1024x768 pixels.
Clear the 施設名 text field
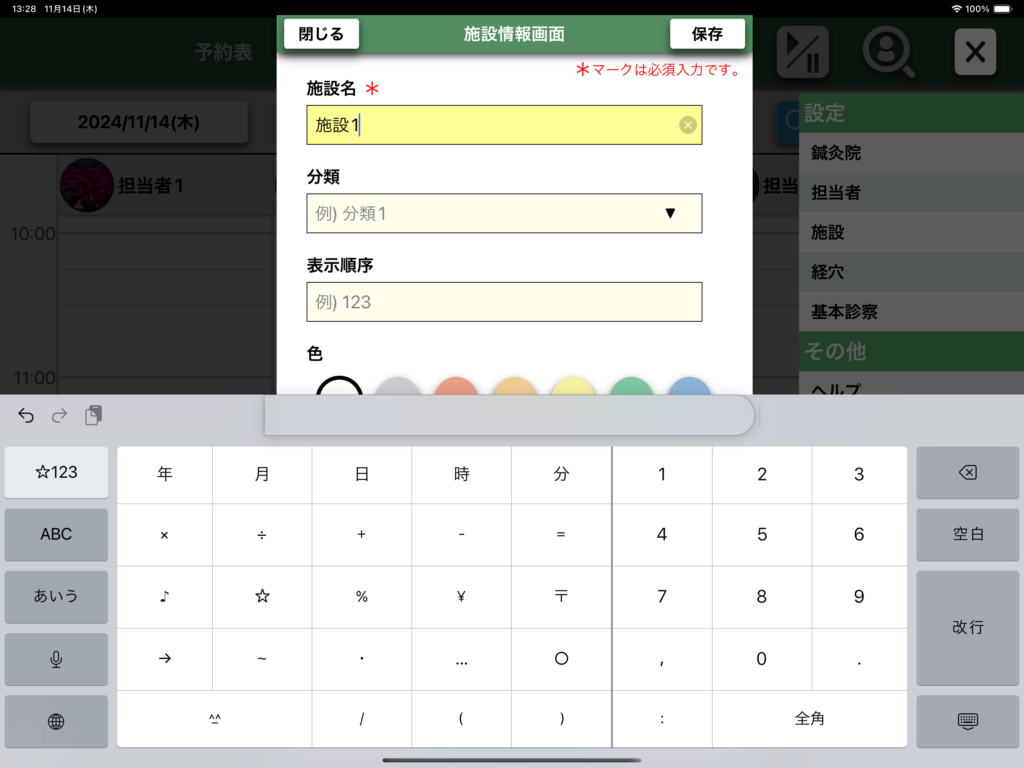688,125
